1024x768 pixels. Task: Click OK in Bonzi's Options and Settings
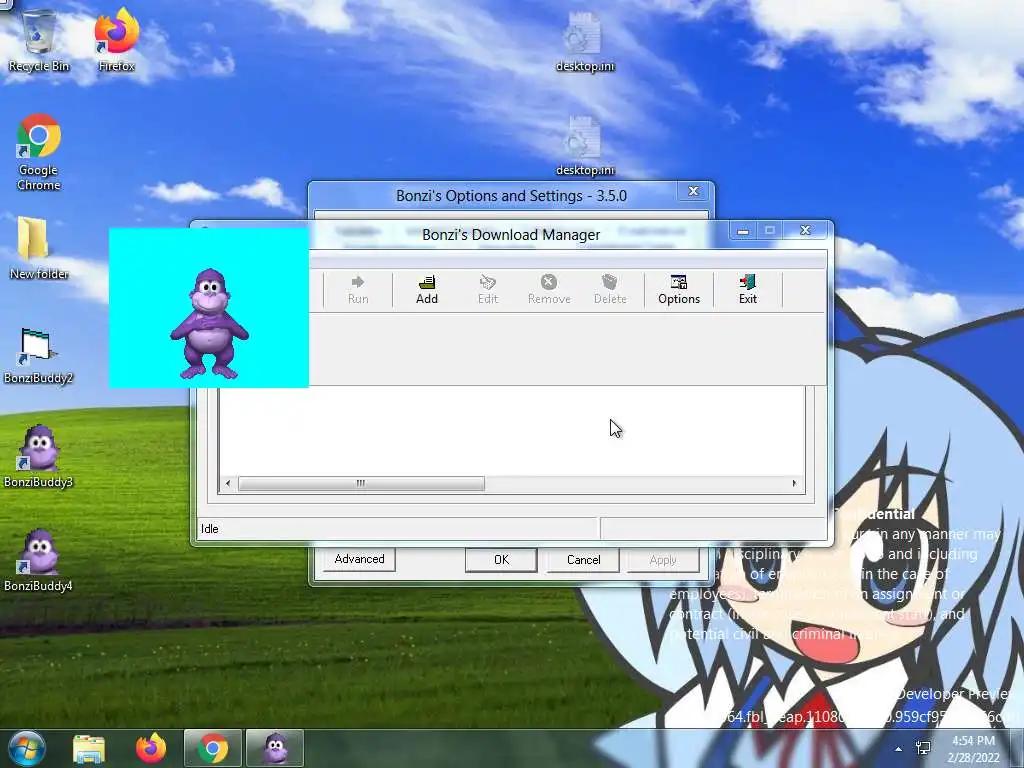coord(501,560)
